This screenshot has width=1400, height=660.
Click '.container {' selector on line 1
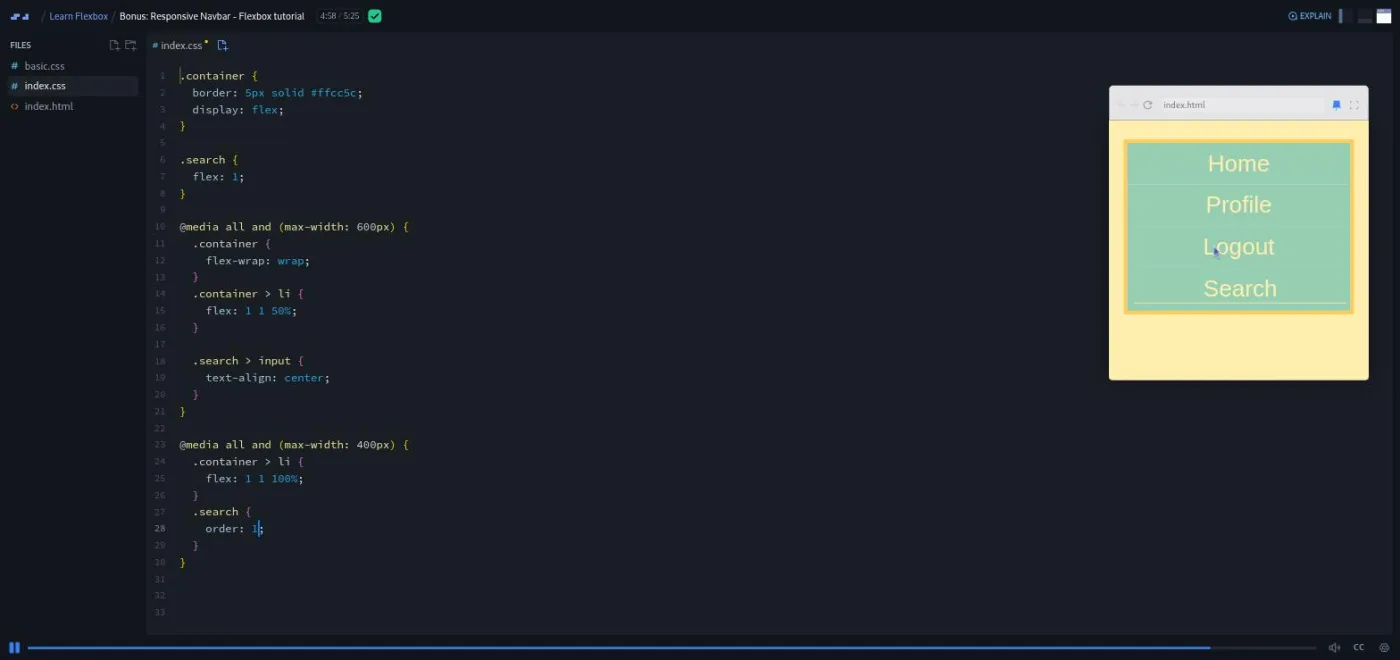pyautogui.click(x=219, y=76)
